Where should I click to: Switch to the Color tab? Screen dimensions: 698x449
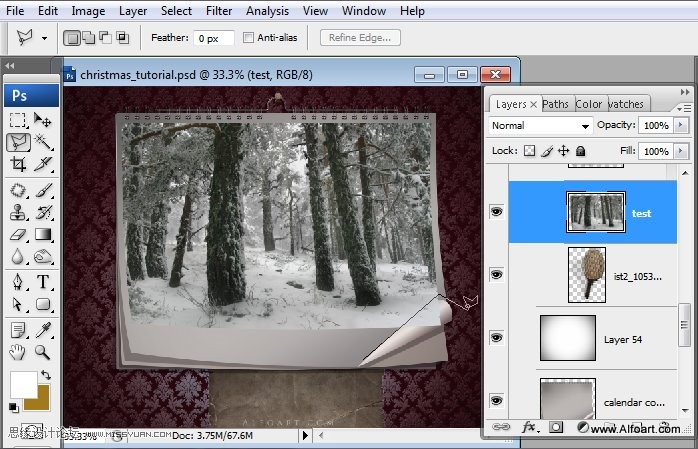pyautogui.click(x=588, y=104)
